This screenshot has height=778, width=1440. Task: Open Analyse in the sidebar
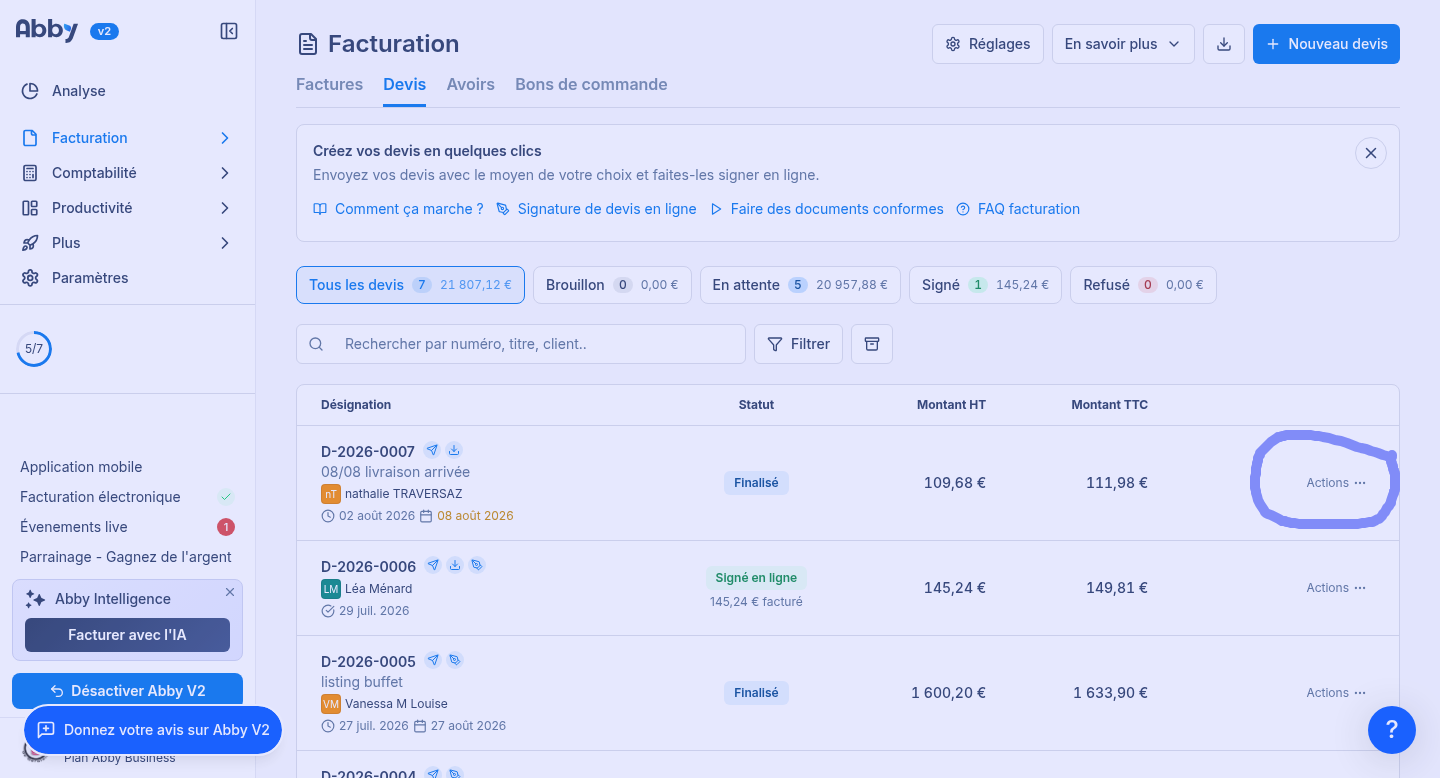coord(78,91)
